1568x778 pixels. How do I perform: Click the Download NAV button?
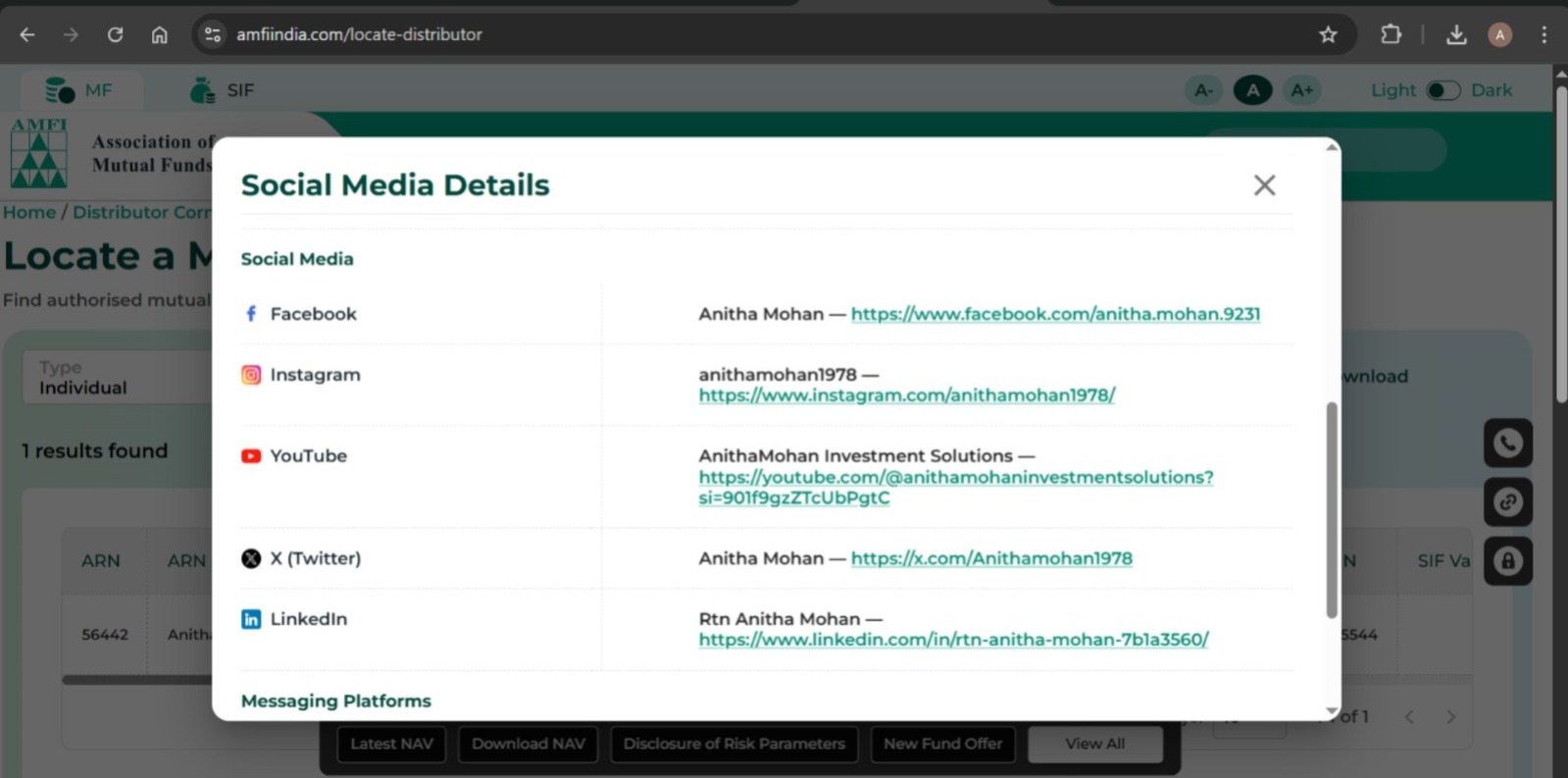click(528, 744)
